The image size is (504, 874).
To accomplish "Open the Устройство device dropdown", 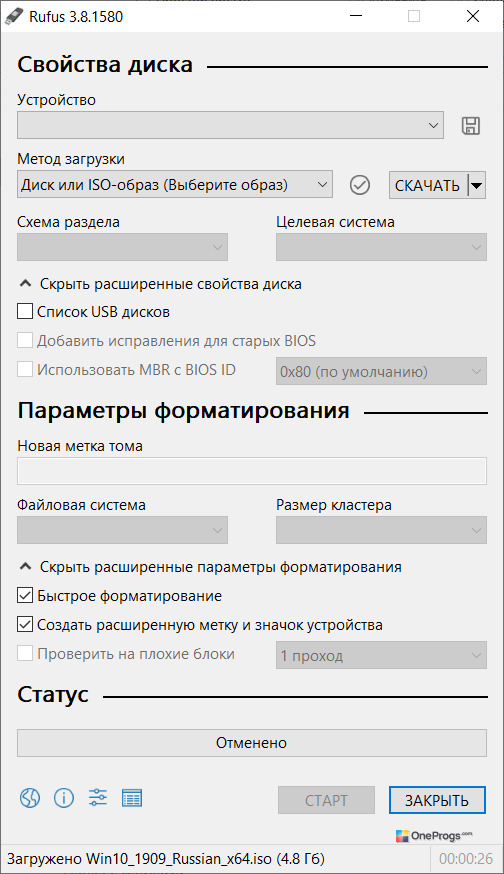I will (x=230, y=125).
